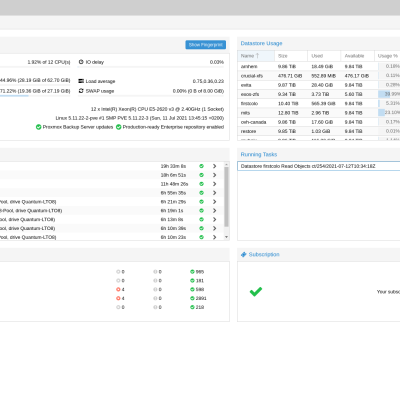The width and height of the screenshot is (400, 400).
Task: Expand details of the 18h task
Action: point(214,175)
